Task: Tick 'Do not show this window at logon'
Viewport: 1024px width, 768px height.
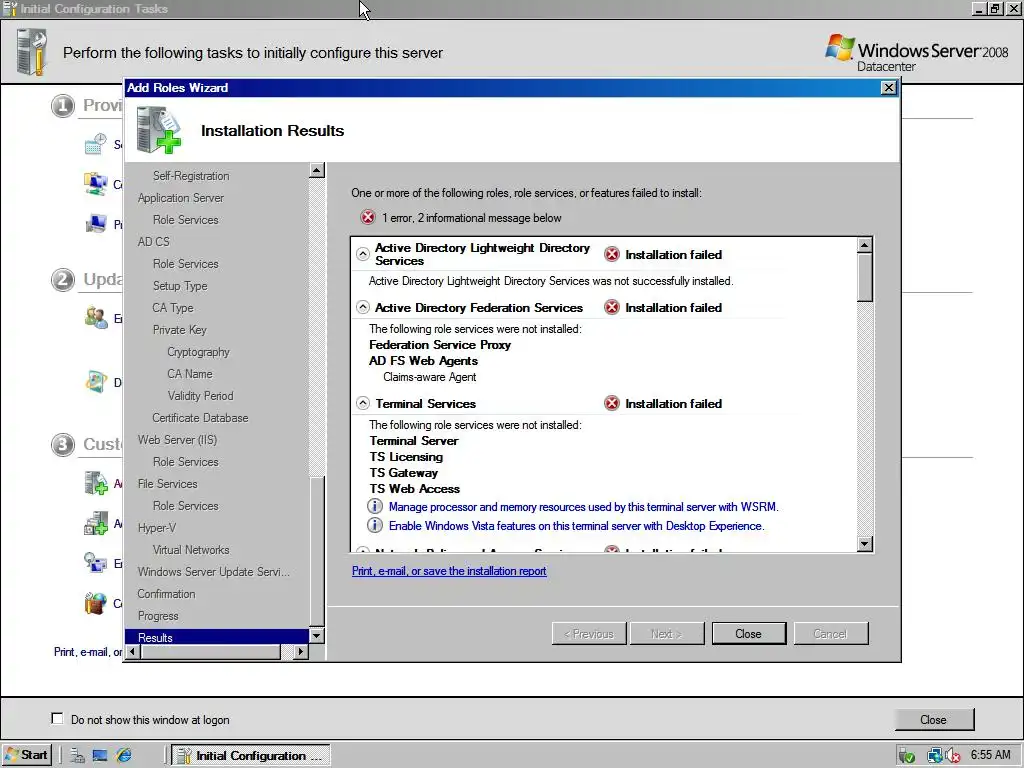Action: pyautogui.click(x=57, y=718)
